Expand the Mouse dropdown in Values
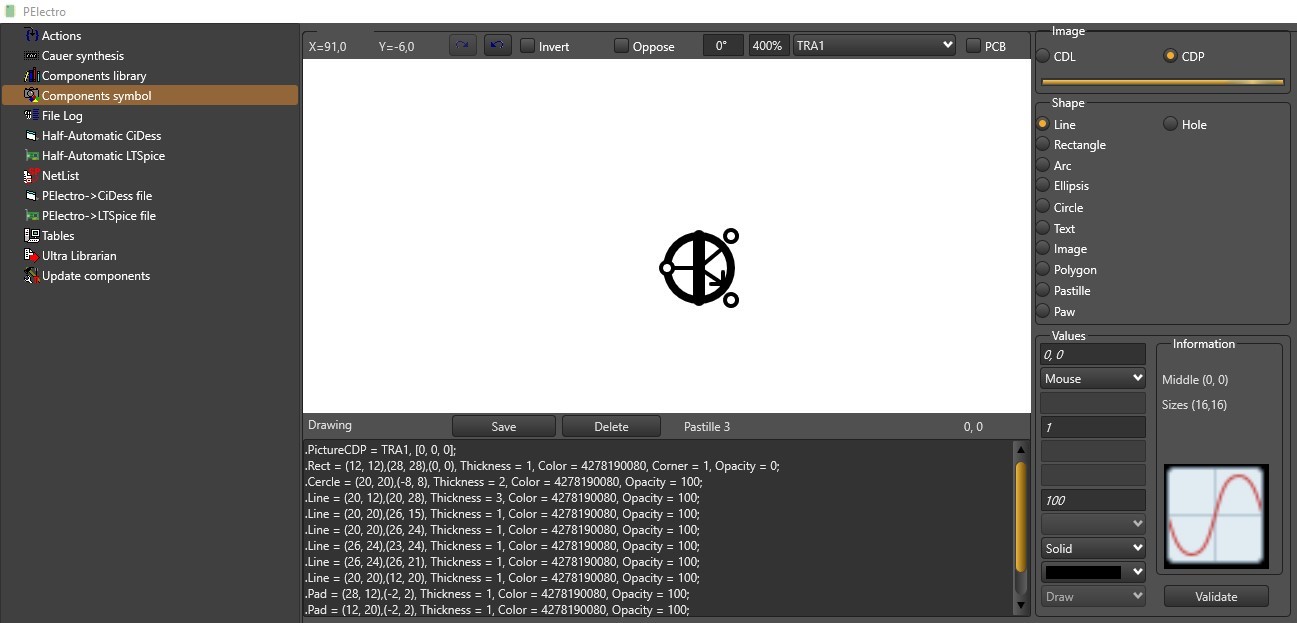 [1092, 379]
